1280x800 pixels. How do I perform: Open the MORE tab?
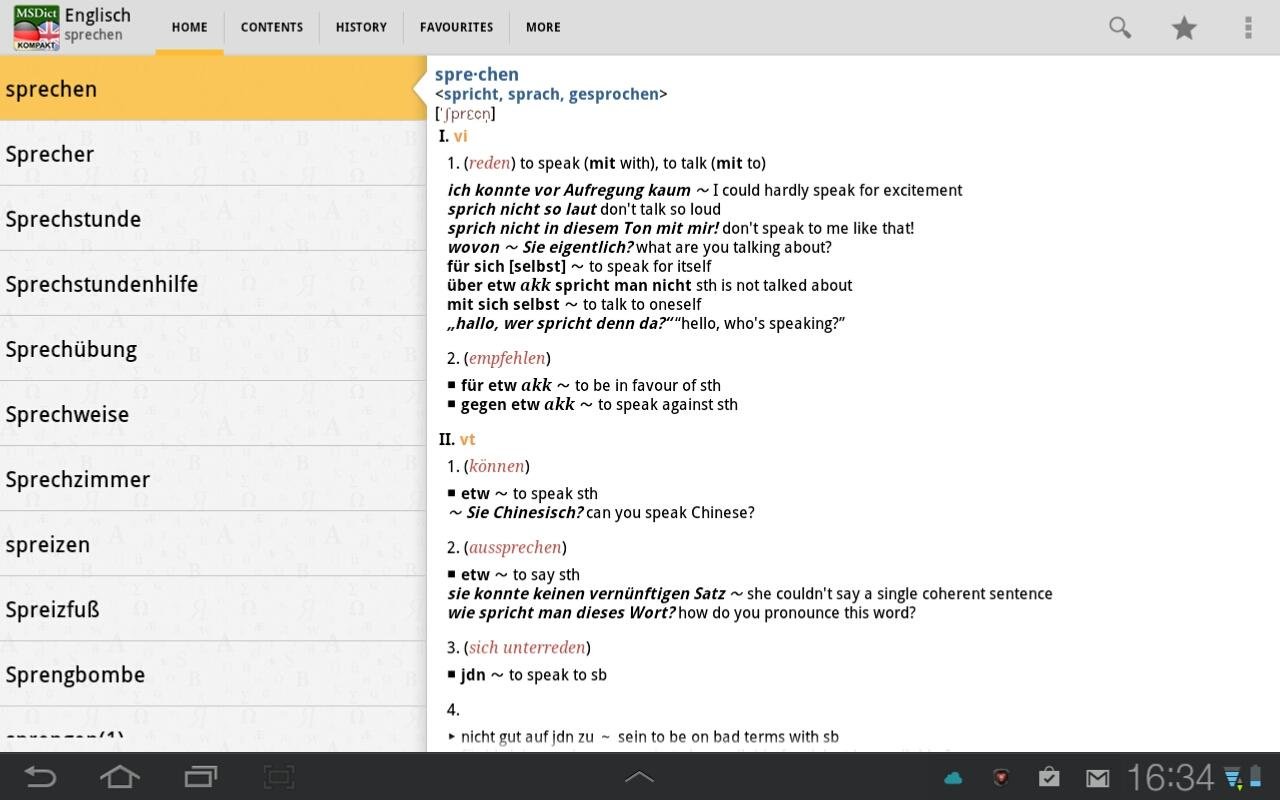tap(543, 27)
